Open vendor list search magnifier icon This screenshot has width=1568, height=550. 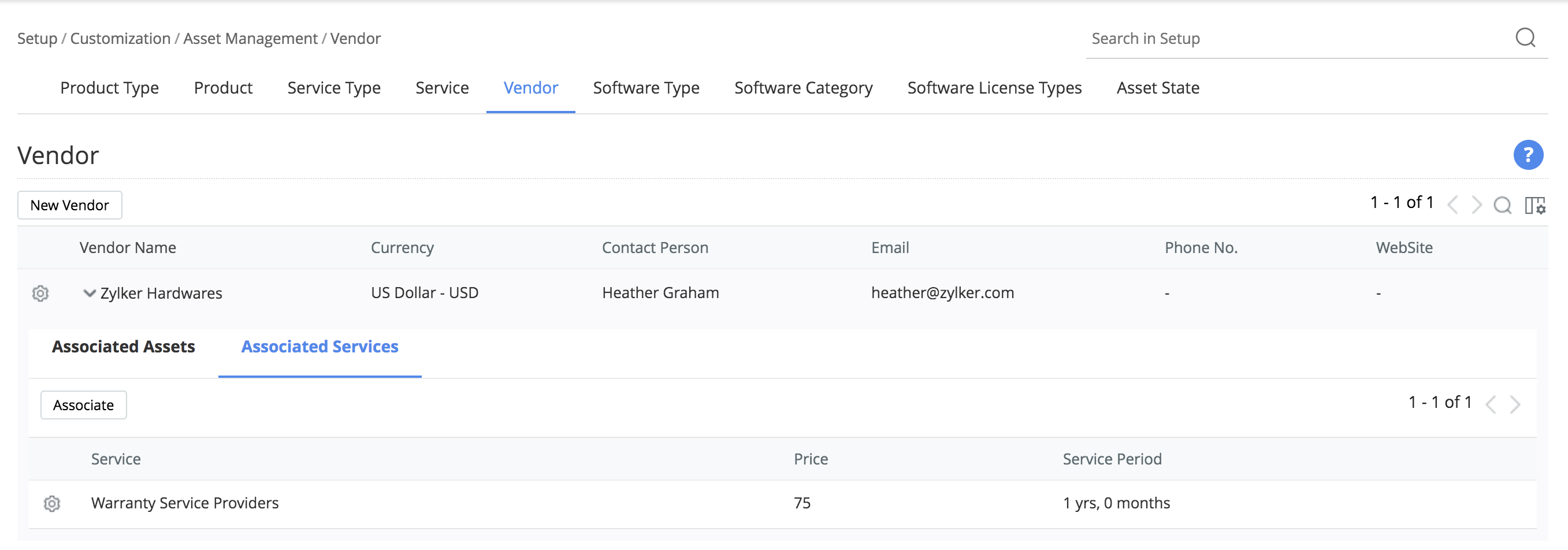point(1502,205)
